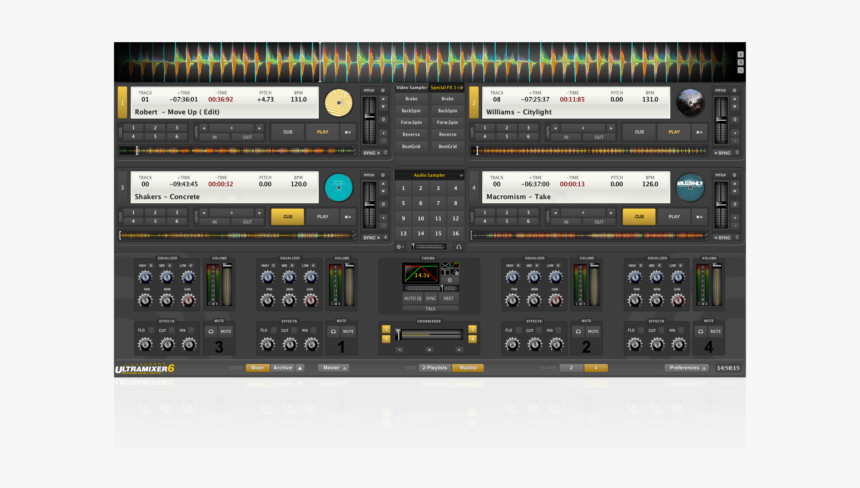This screenshot has width=860, height=488.
Task: Expand the Master panel
Action: 333,368
